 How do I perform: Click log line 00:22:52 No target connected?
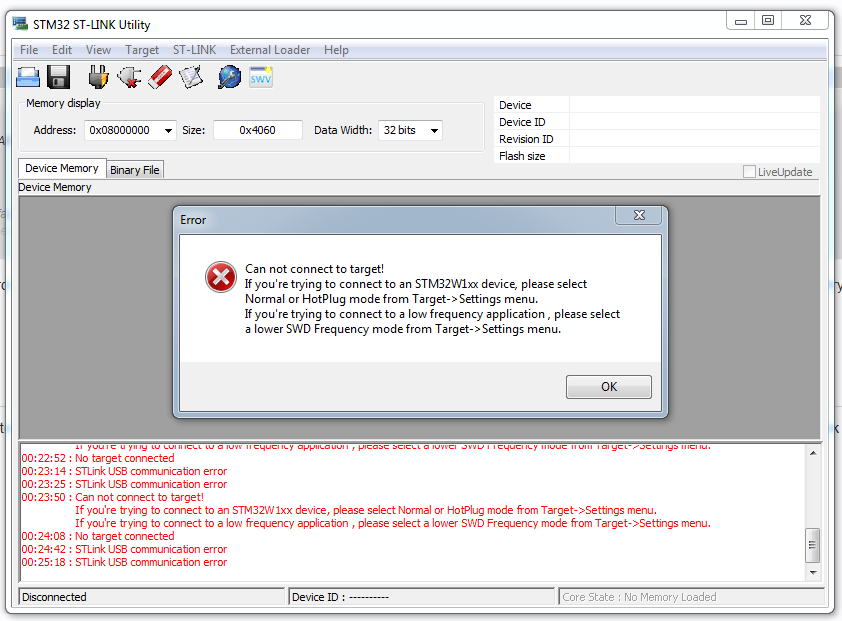click(98, 458)
